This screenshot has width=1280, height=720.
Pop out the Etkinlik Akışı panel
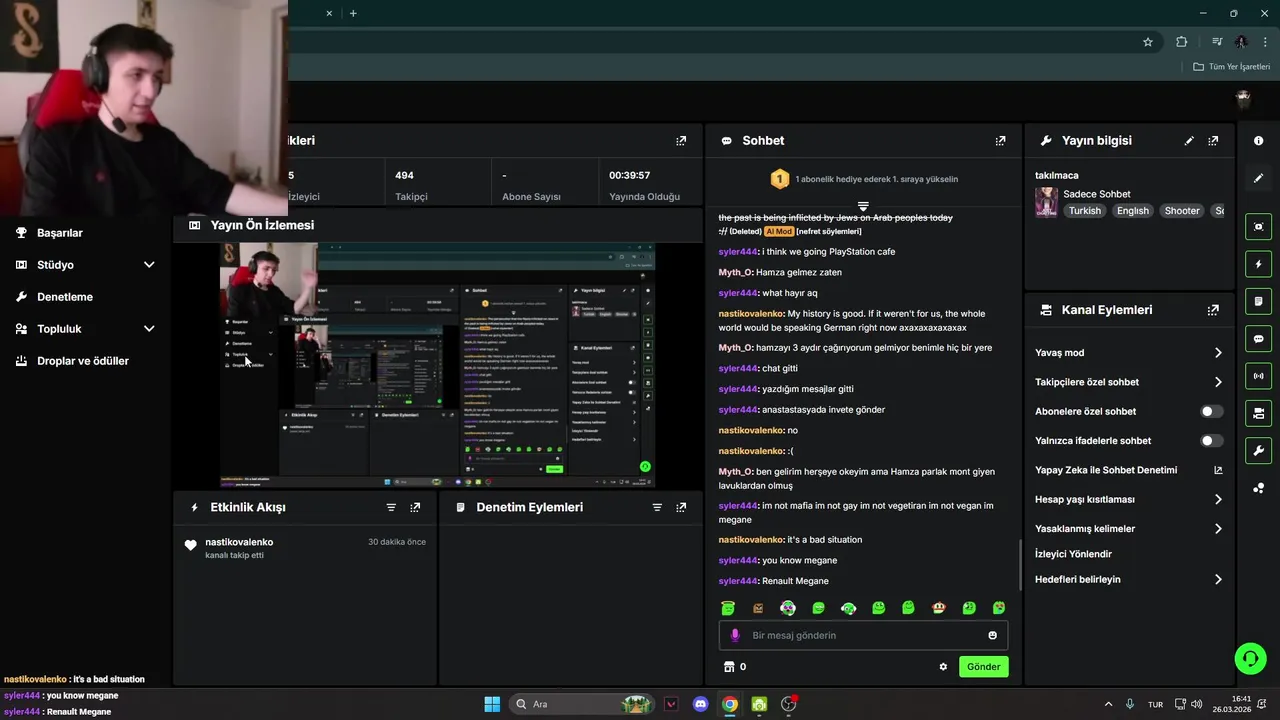tap(415, 507)
